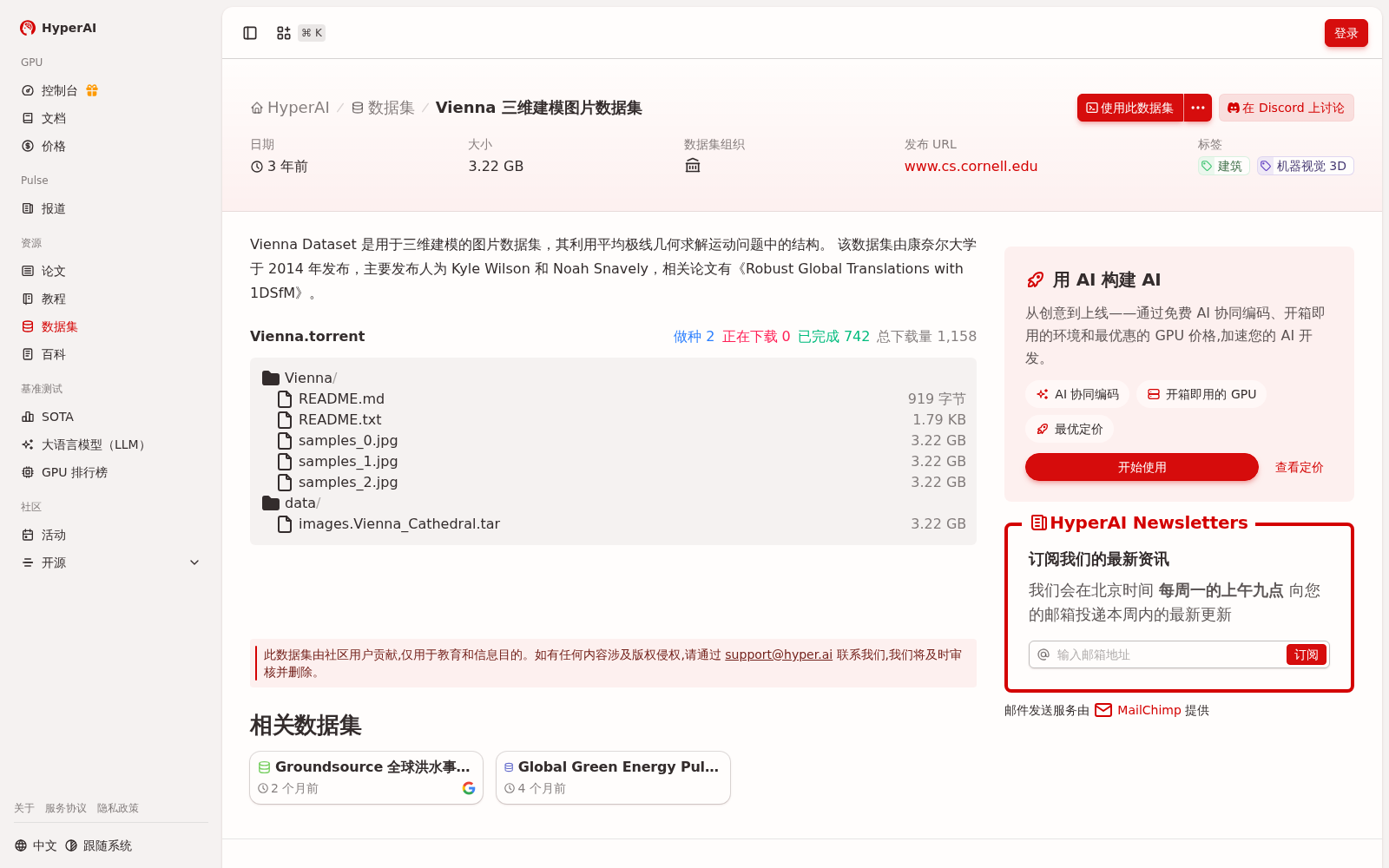Go to HyperAI breadcrumb home
1389x868 pixels.
(x=290, y=108)
